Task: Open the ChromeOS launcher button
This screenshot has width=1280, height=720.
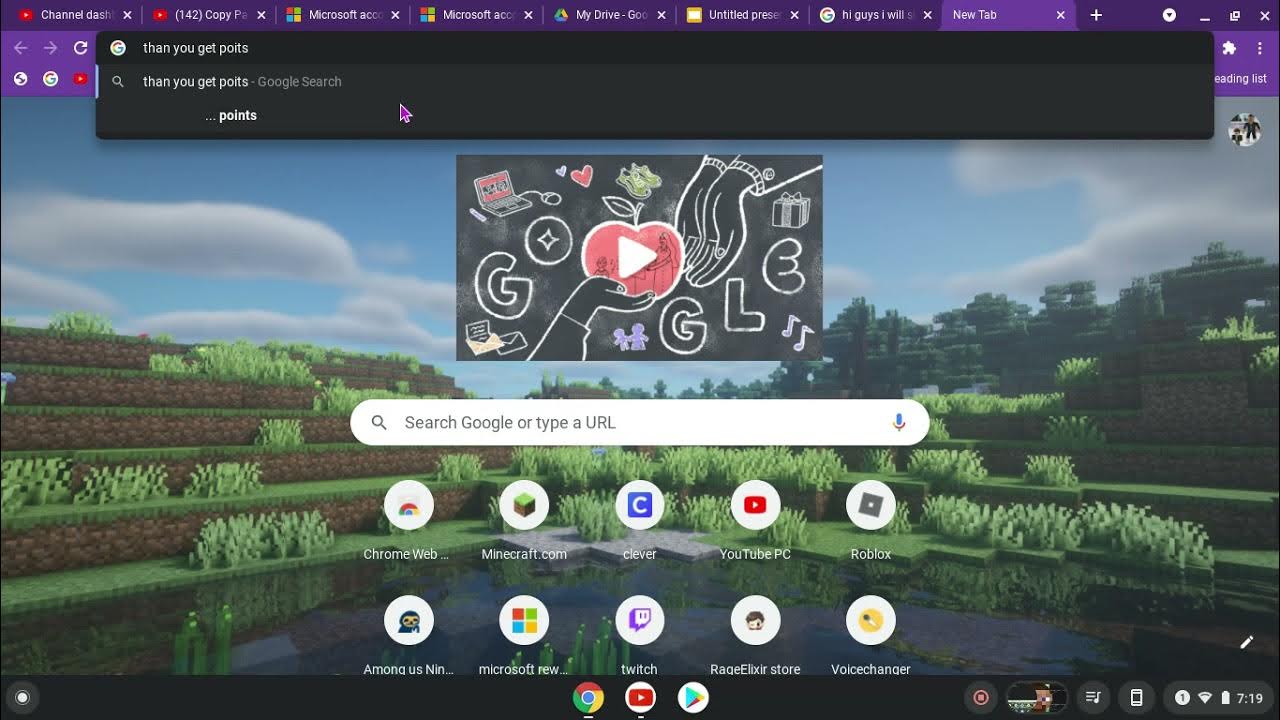Action: coord(22,698)
